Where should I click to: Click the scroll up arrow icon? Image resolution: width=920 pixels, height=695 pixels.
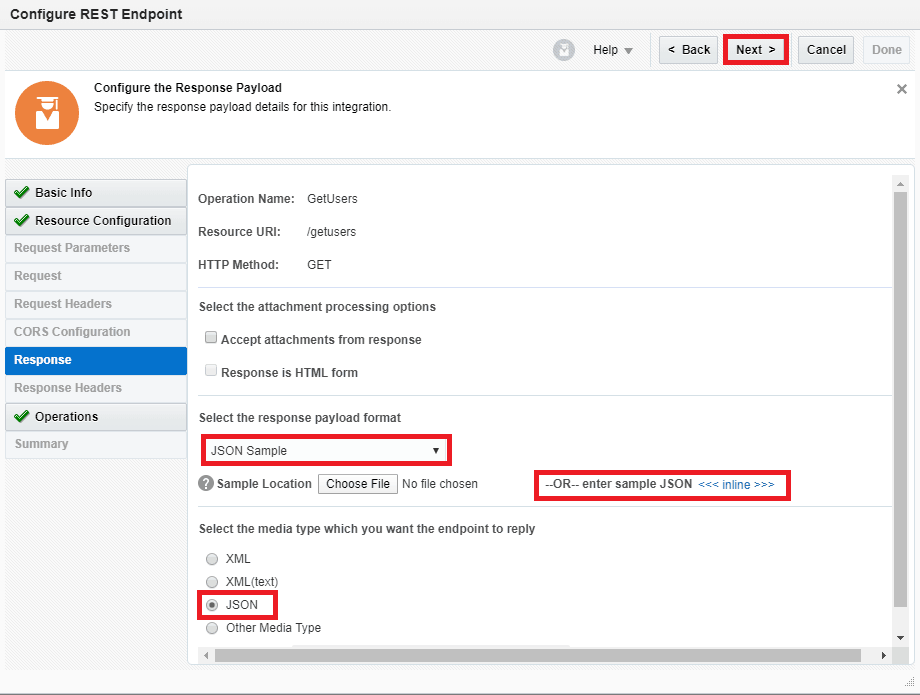pos(900,184)
